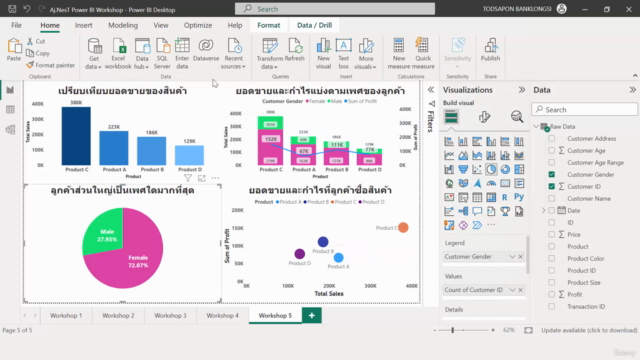Check the Customer Name field
The image size is (640, 360).
[x=551, y=198]
